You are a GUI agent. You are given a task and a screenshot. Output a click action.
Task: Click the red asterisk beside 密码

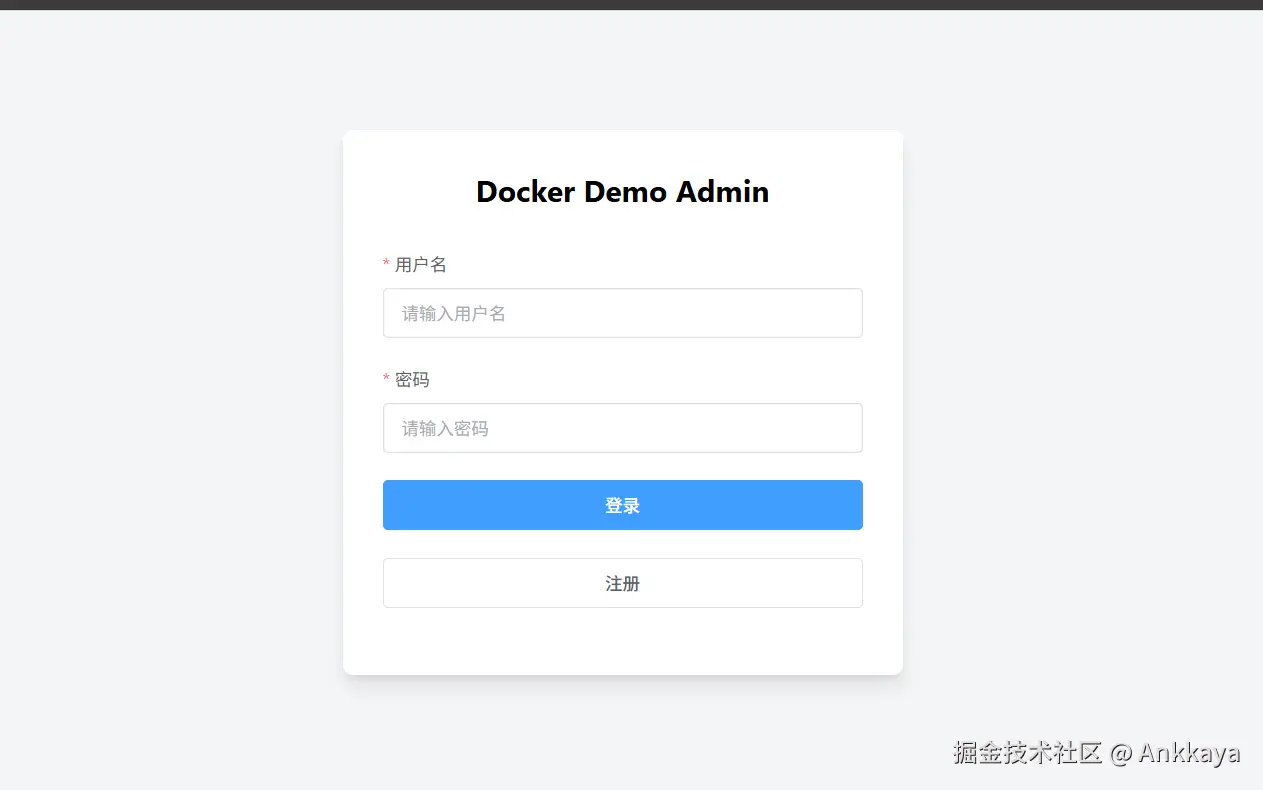(x=386, y=379)
